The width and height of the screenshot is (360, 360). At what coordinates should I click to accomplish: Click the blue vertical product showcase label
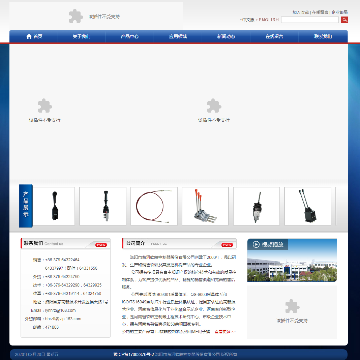(x=26, y=206)
